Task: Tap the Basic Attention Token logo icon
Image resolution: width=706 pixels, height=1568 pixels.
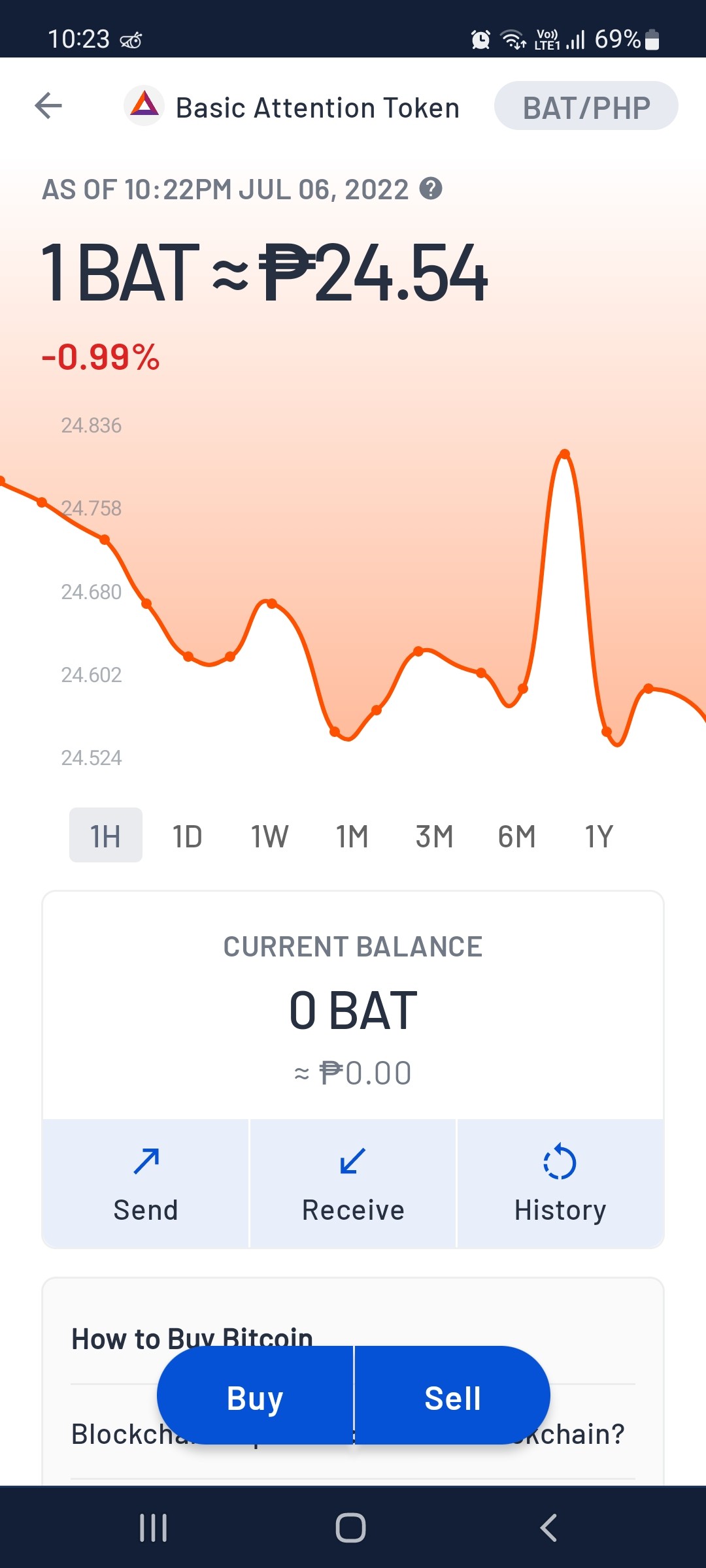Action: pos(144,105)
